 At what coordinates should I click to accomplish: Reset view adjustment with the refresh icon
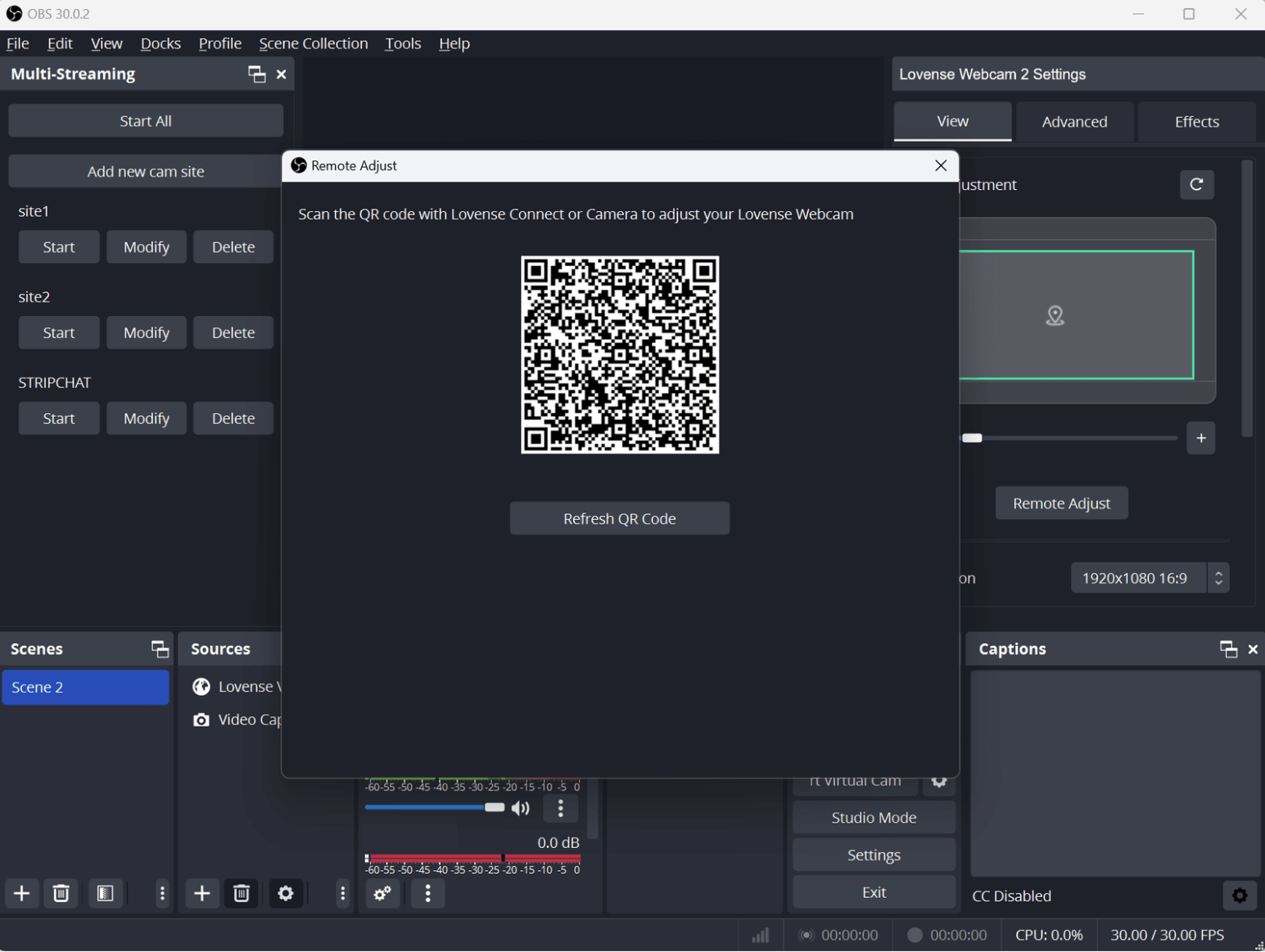click(x=1196, y=185)
